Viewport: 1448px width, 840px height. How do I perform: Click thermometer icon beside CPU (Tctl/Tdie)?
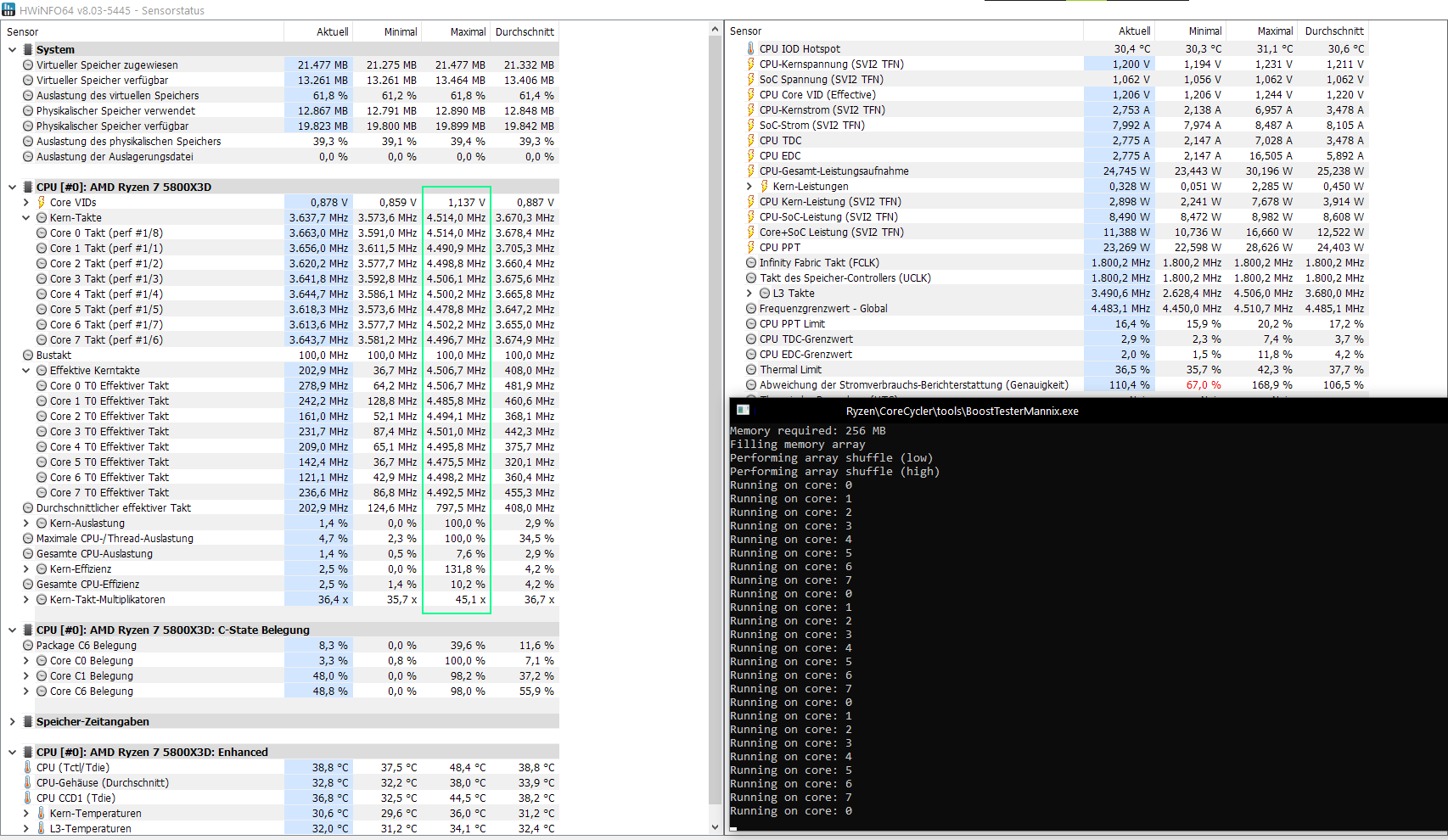[28, 767]
